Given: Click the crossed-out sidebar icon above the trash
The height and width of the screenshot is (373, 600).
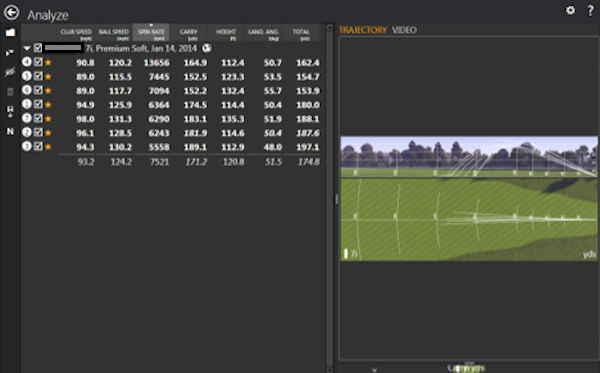Looking at the screenshot, I should coord(10,72).
